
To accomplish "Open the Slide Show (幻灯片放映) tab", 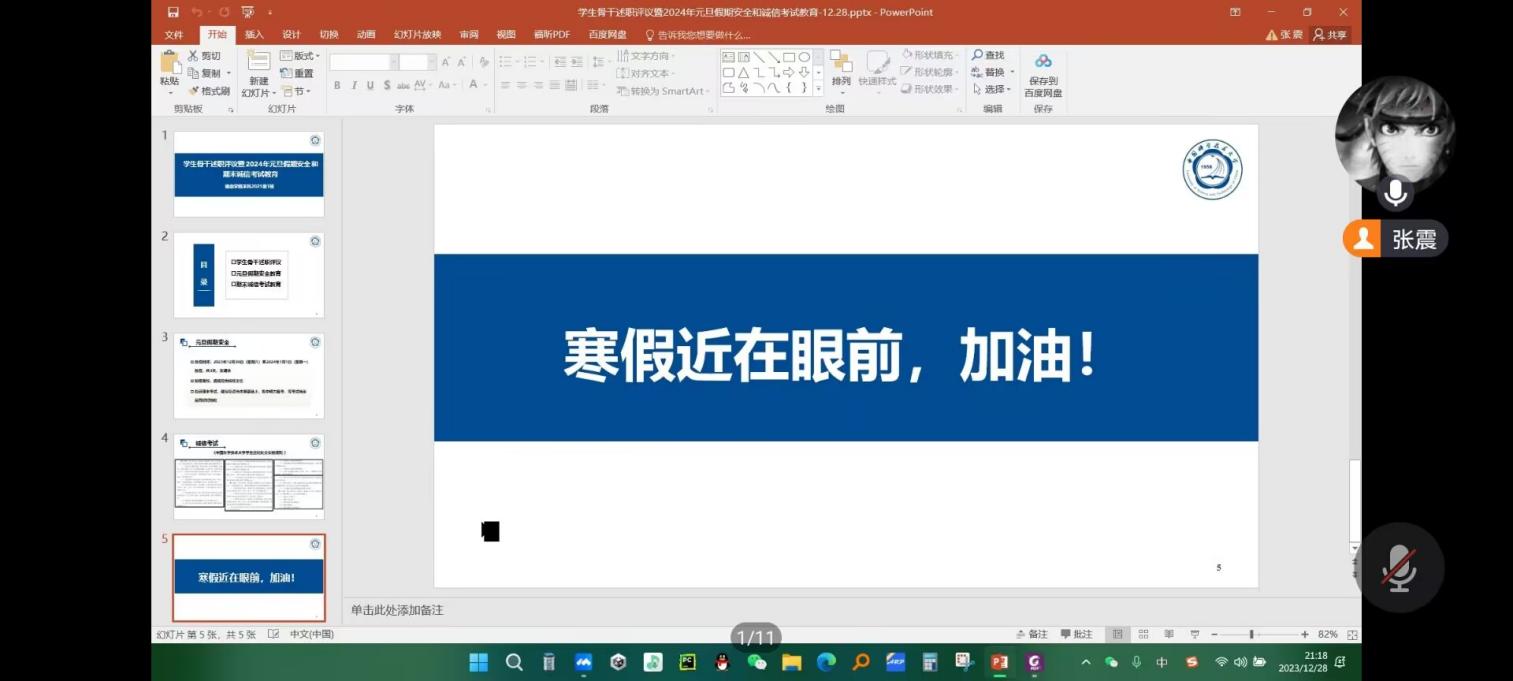I will (417, 35).
